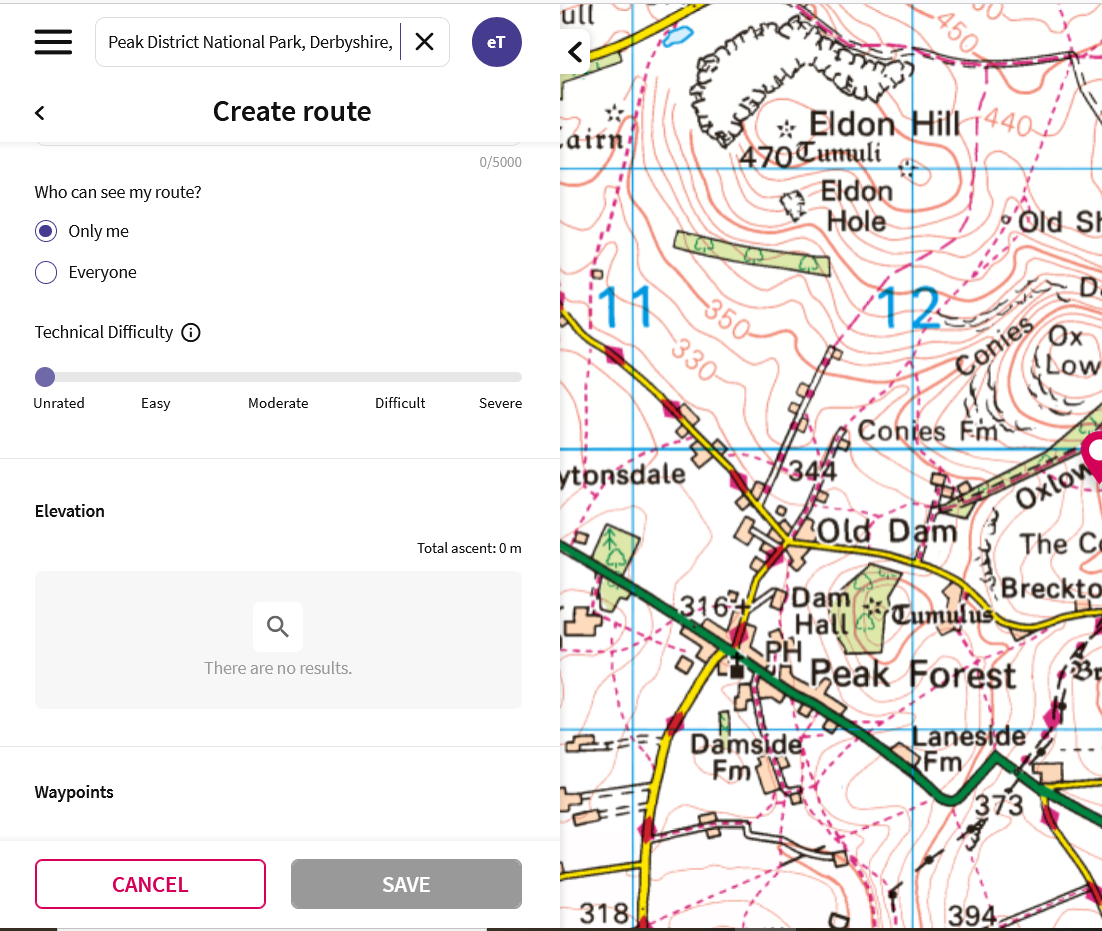Set difficulty to Moderate on slider
This screenshot has height=931, width=1102.
coord(278,378)
